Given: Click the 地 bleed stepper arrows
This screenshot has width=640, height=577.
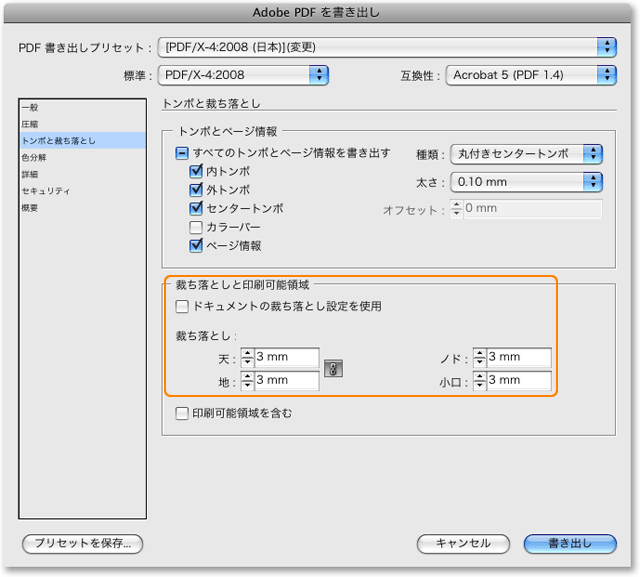Looking at the screenshot, I should pos(248,381).
